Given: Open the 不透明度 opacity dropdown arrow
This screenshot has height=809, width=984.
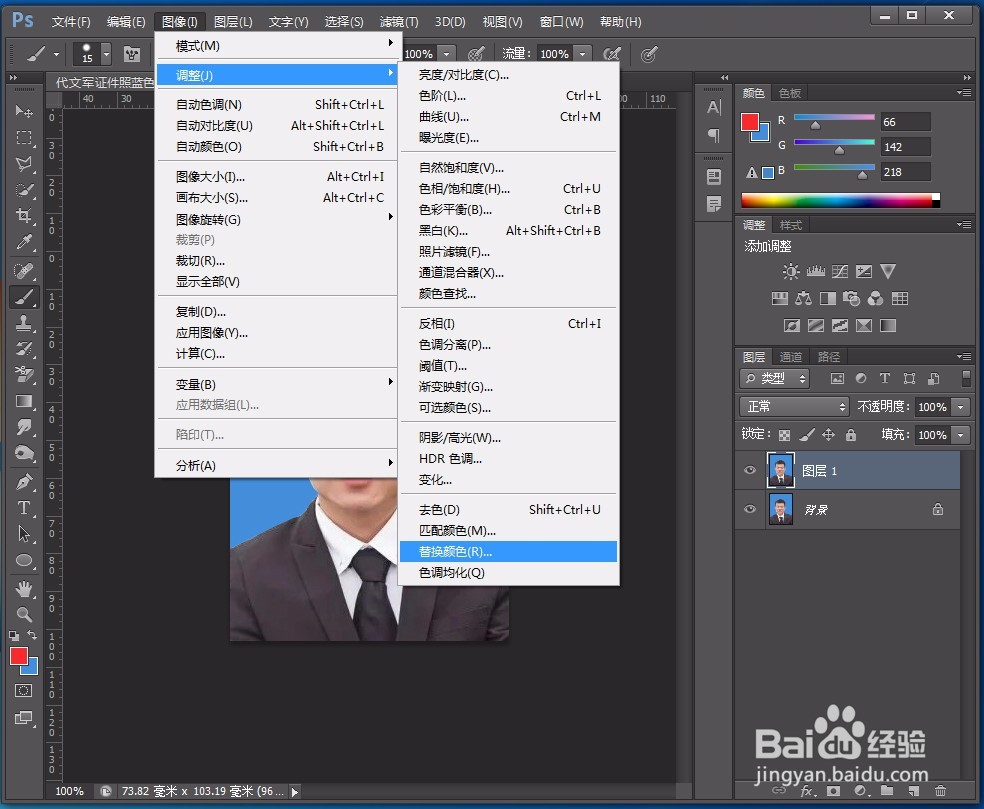Looking at the screenshot, I should (x=960, y=406).
